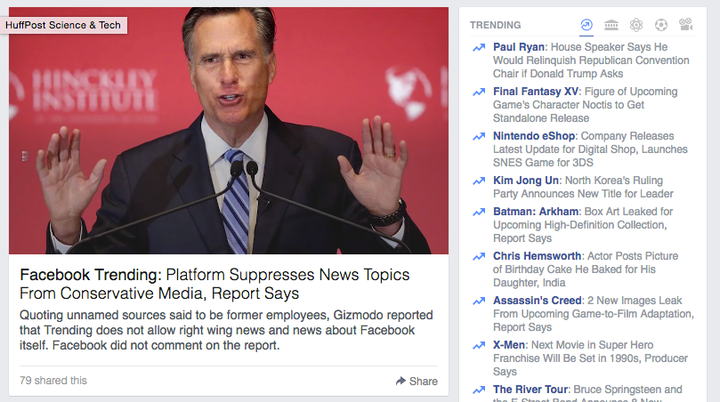Click '2 New Images Leak From Upcoming' text

[x=593, y=314]
